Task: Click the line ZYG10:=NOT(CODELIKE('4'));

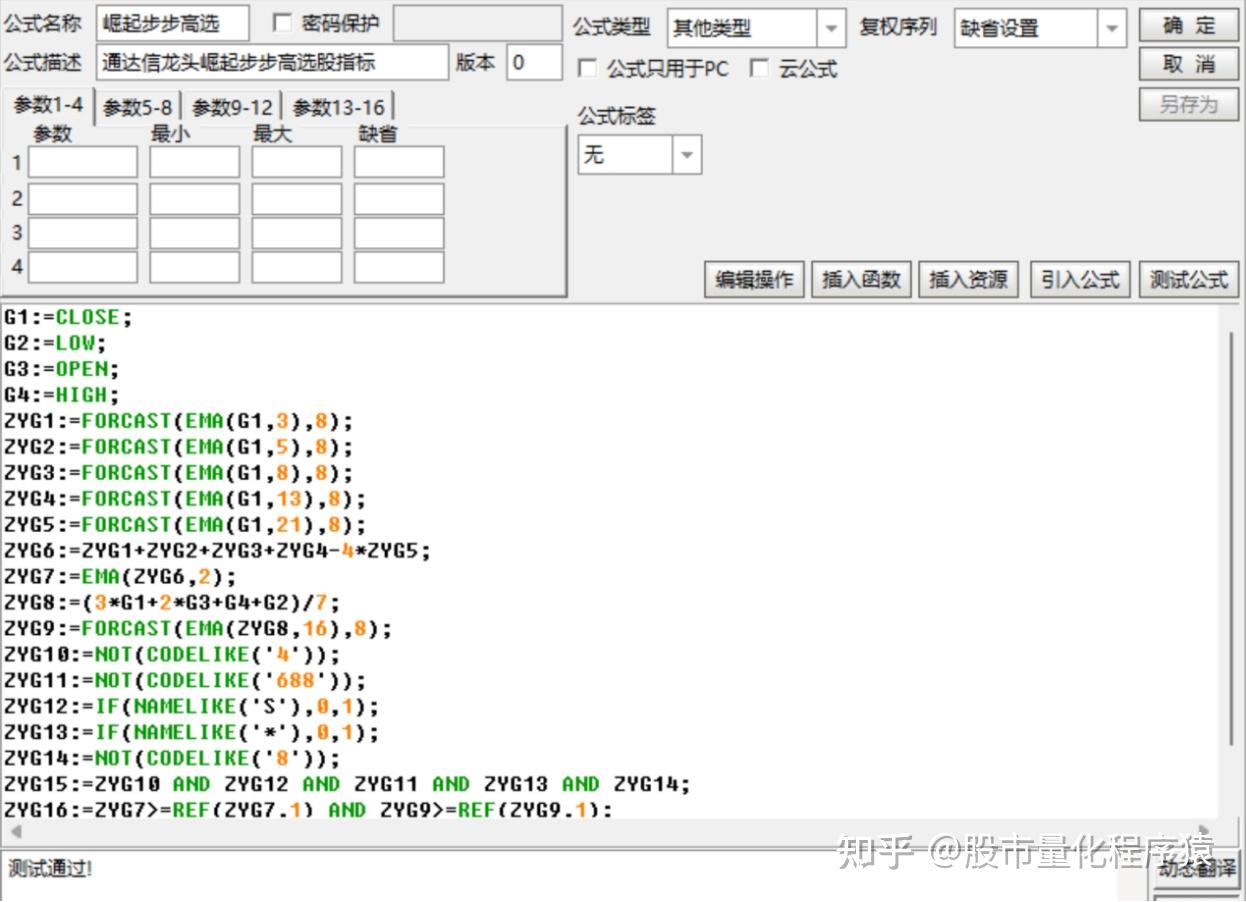Action: click(x=172, y=655)
